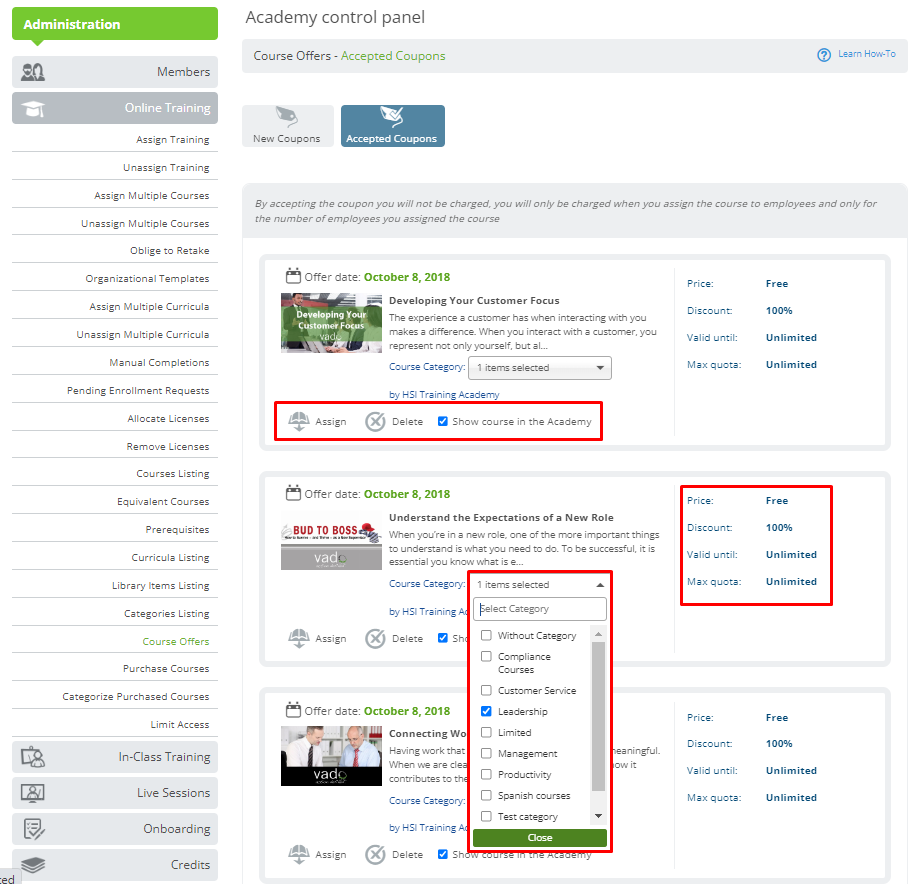This screenshot has height=884, width=911.
Task: Click the category list scrollbar thumb
Action: pos(598,716)
